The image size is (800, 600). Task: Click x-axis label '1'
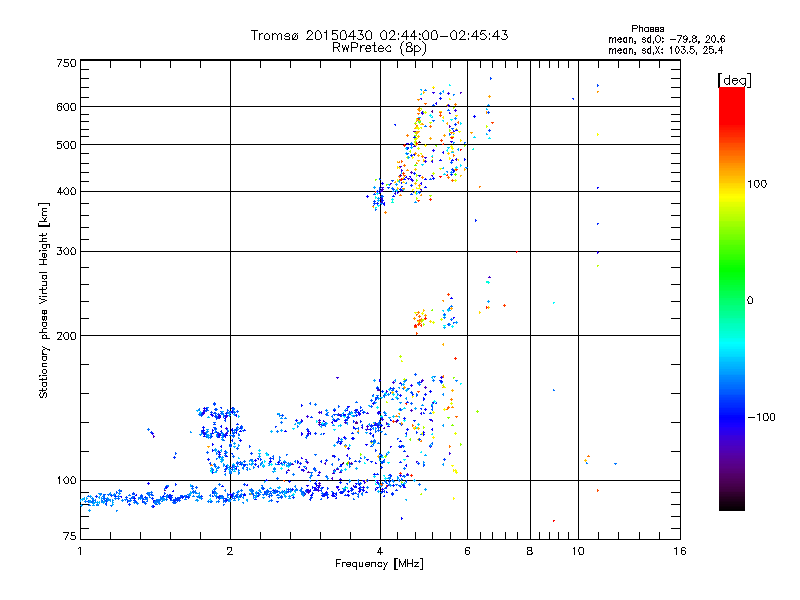click(80, 551)
